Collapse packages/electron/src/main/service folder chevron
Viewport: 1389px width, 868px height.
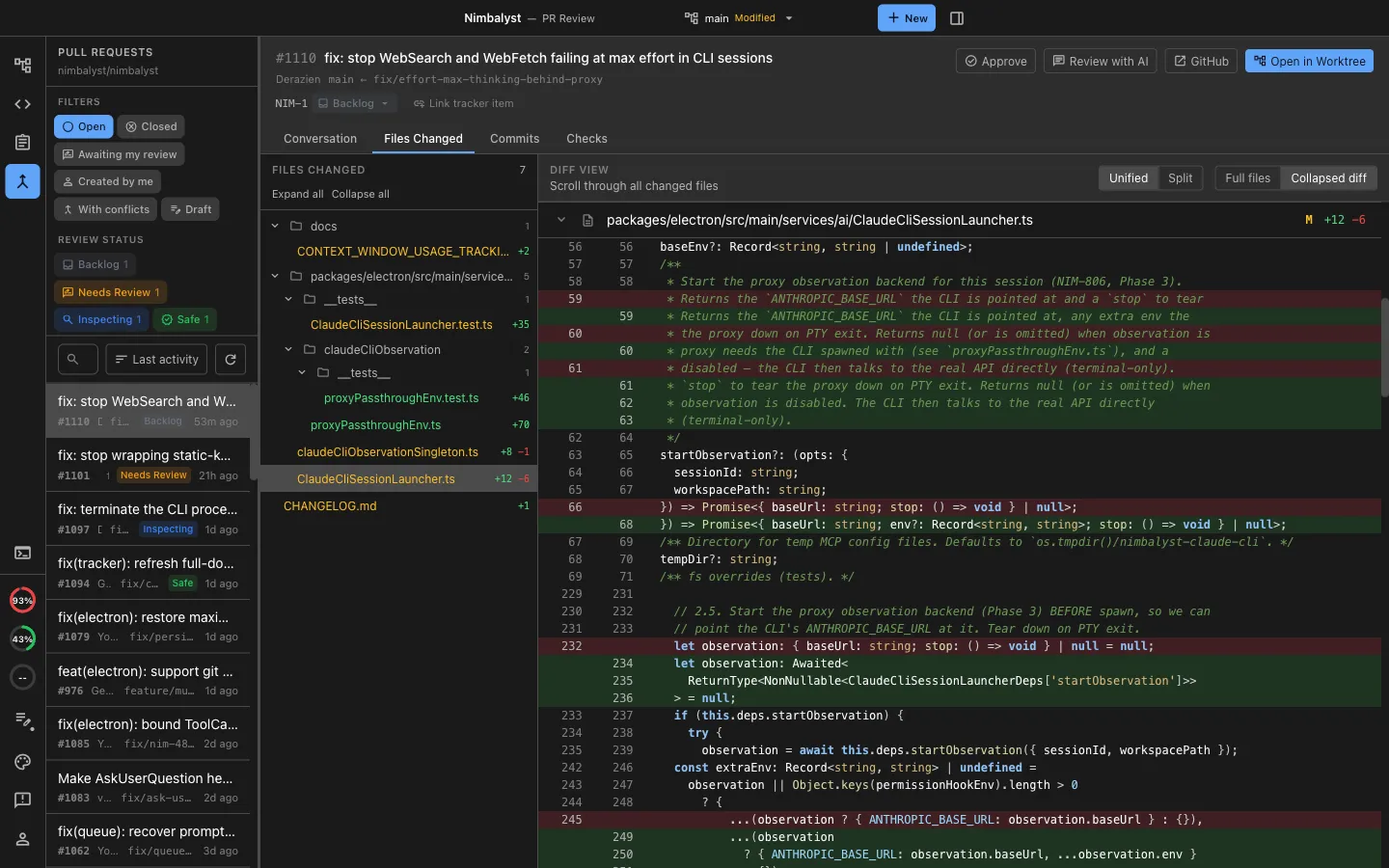[275, 277]
